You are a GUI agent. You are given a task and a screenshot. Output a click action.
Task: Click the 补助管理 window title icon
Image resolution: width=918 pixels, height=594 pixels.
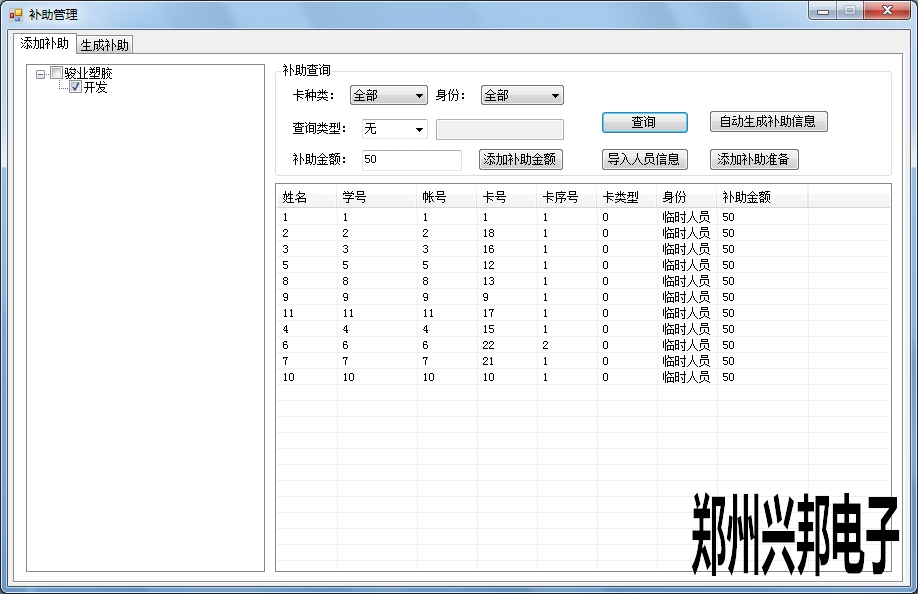[15, 14]
